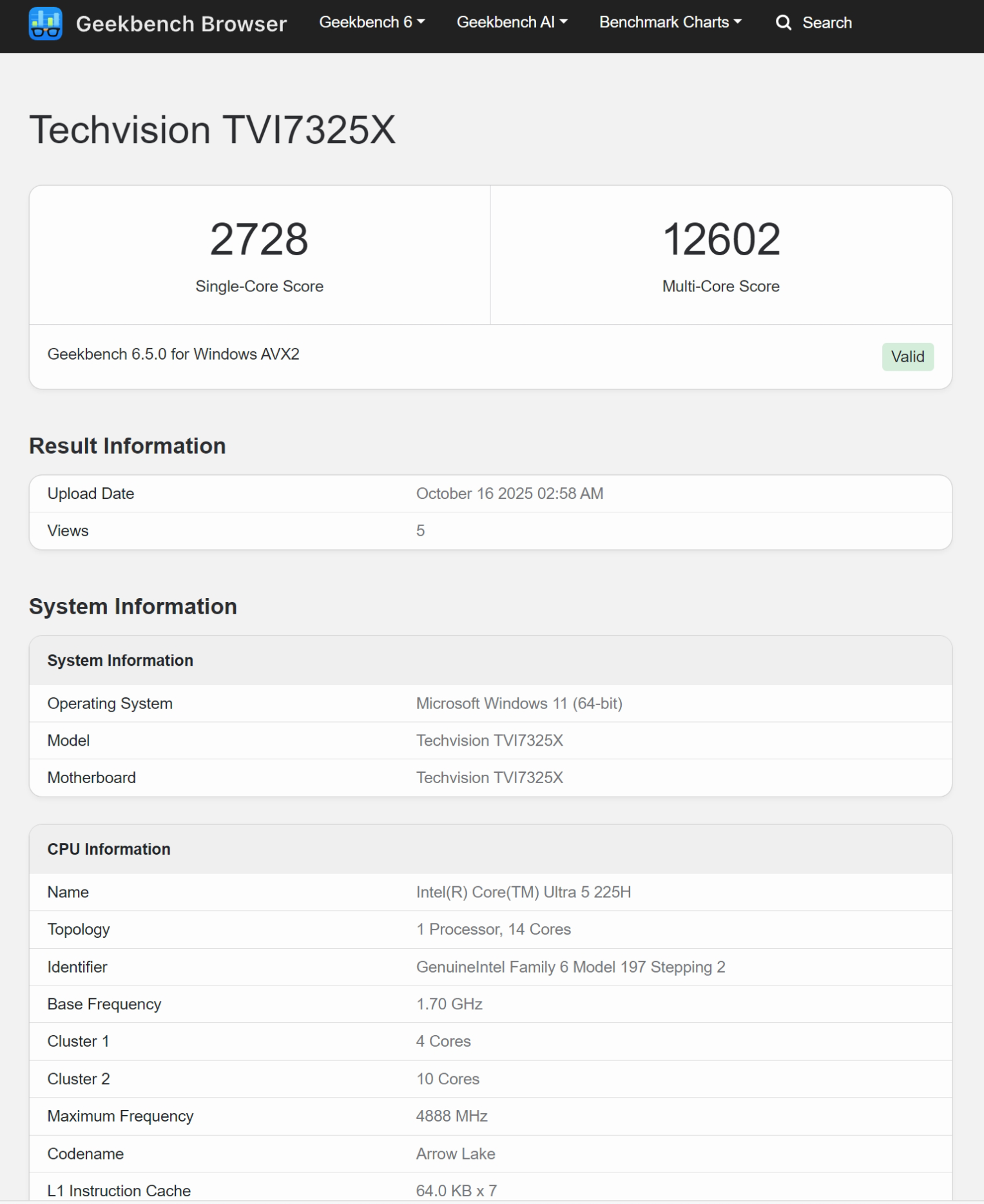Click the search magnifier icon
The height and width of the screenshot is (1204, 984).
[x=783, y=23]
